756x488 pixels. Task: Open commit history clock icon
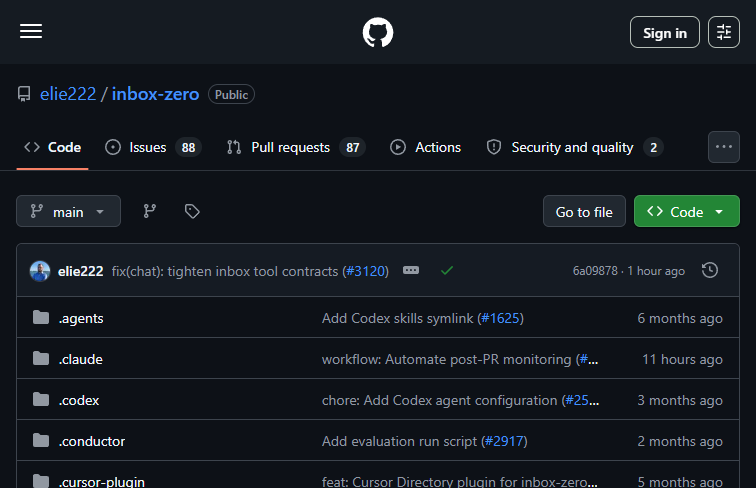tap(710, 270)
